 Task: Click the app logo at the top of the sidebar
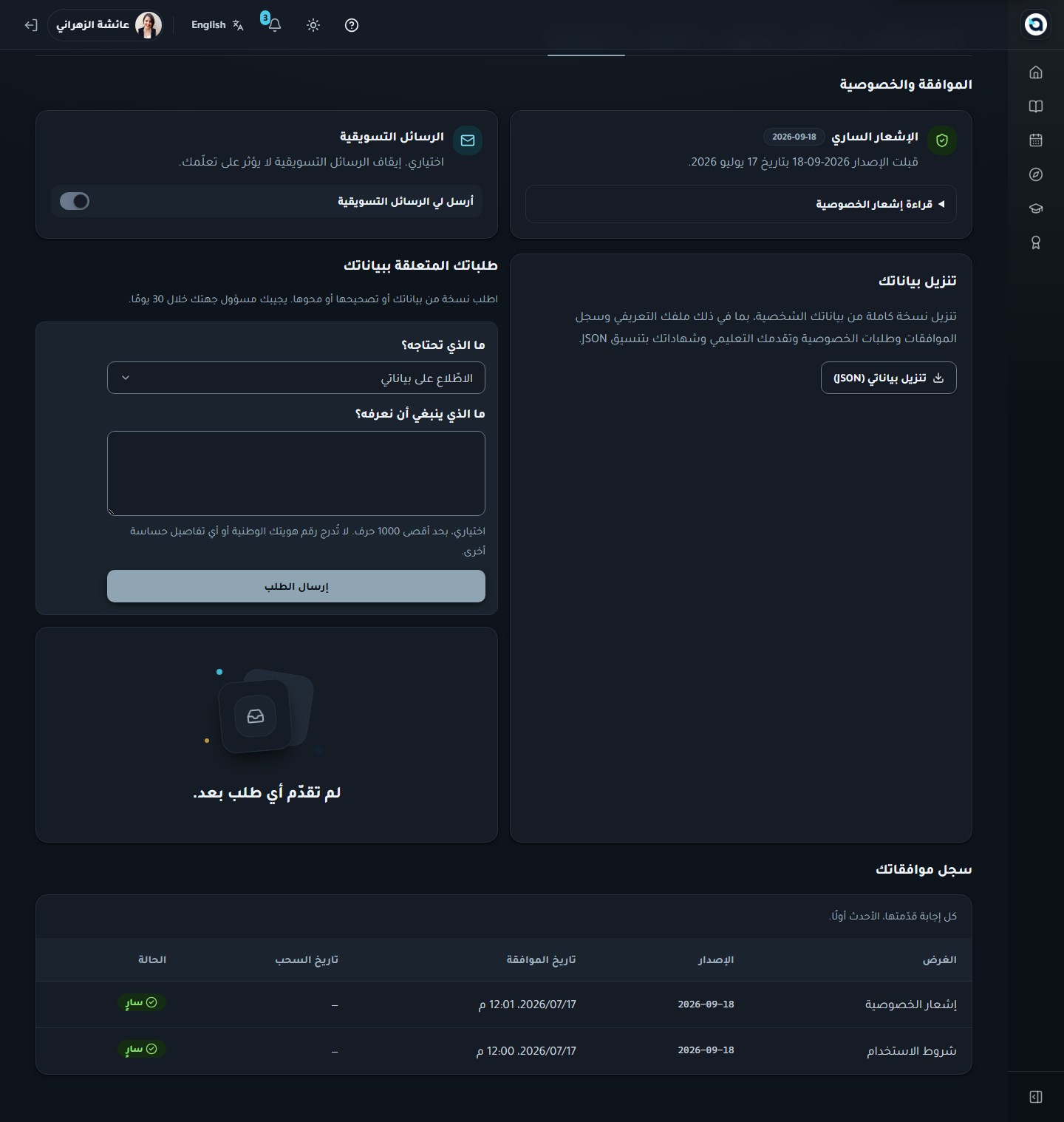pyautogui.click(x=1036, y=24)
